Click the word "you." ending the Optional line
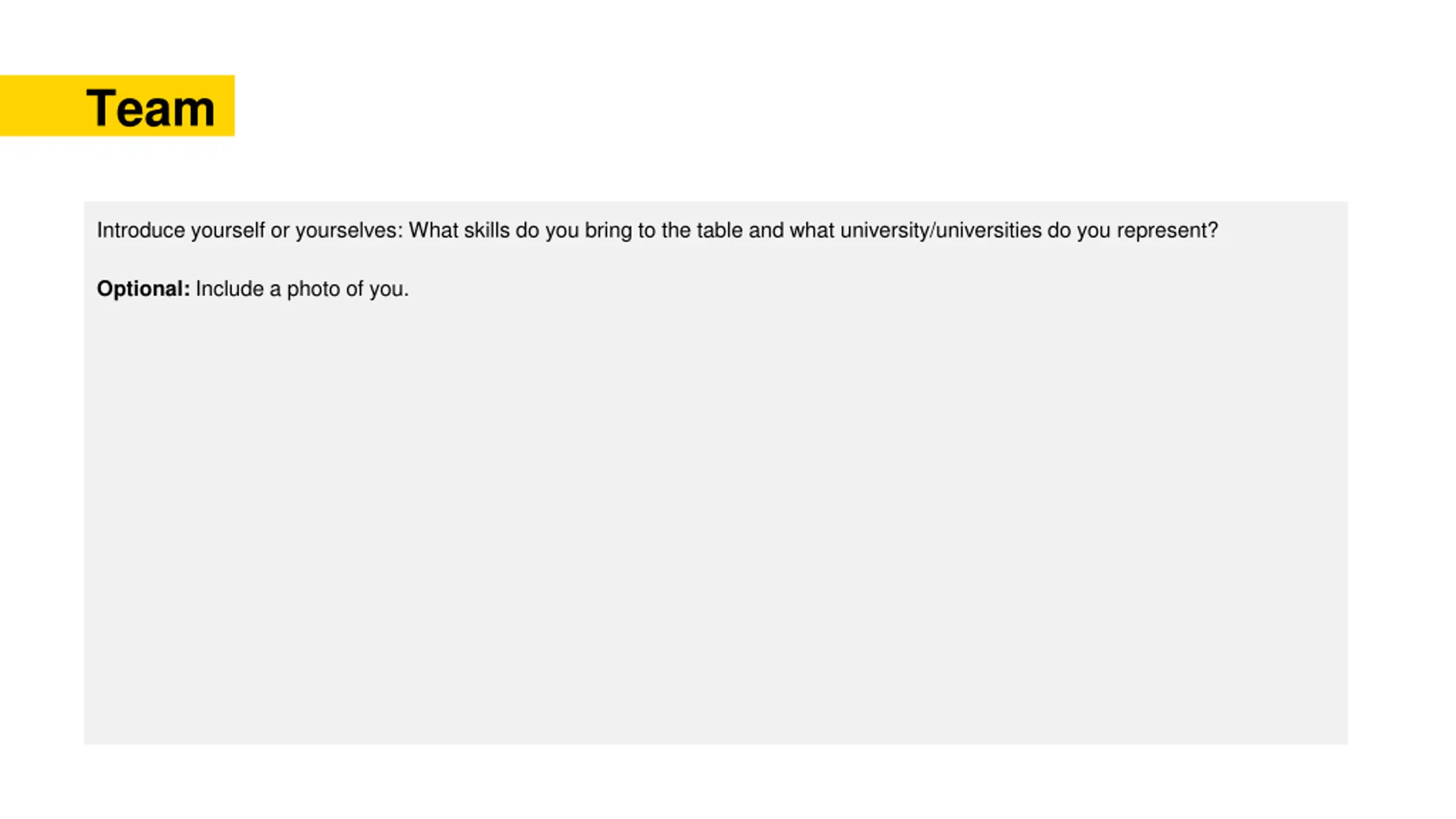 [x=389, y=289]
